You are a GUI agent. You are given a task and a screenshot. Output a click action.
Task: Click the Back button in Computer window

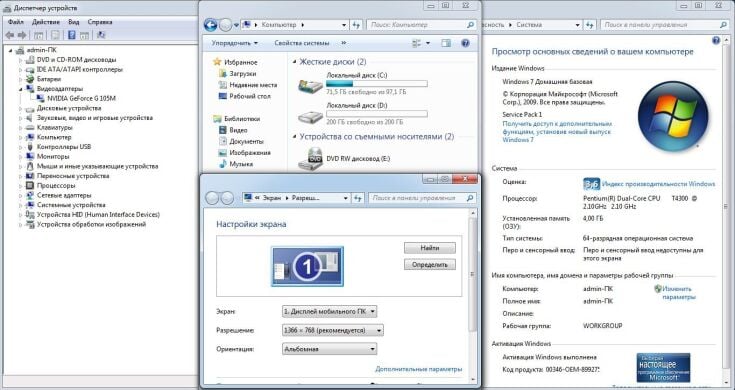211,25
